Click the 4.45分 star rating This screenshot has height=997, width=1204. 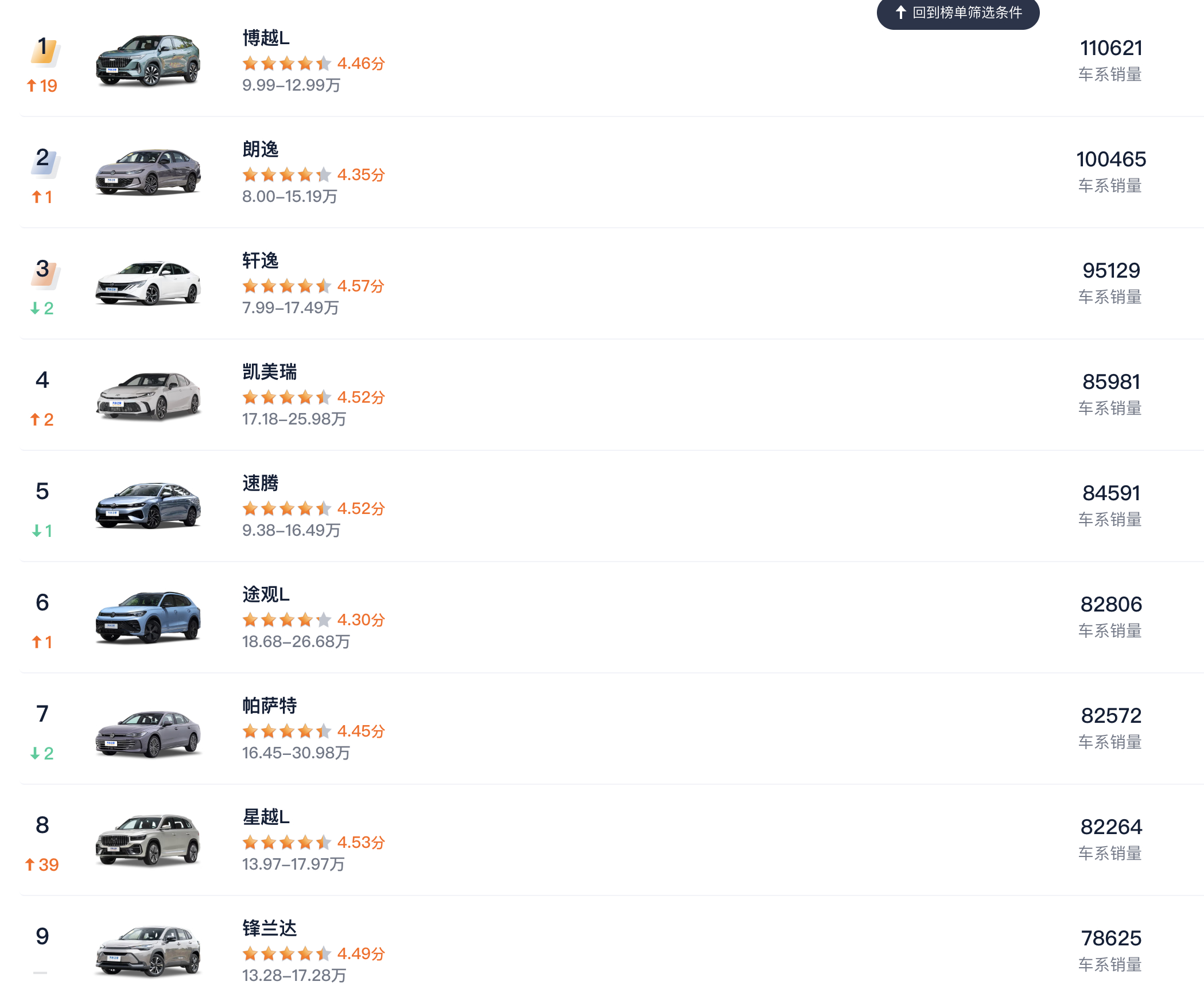pyautogui.click(x=313, y=731)
